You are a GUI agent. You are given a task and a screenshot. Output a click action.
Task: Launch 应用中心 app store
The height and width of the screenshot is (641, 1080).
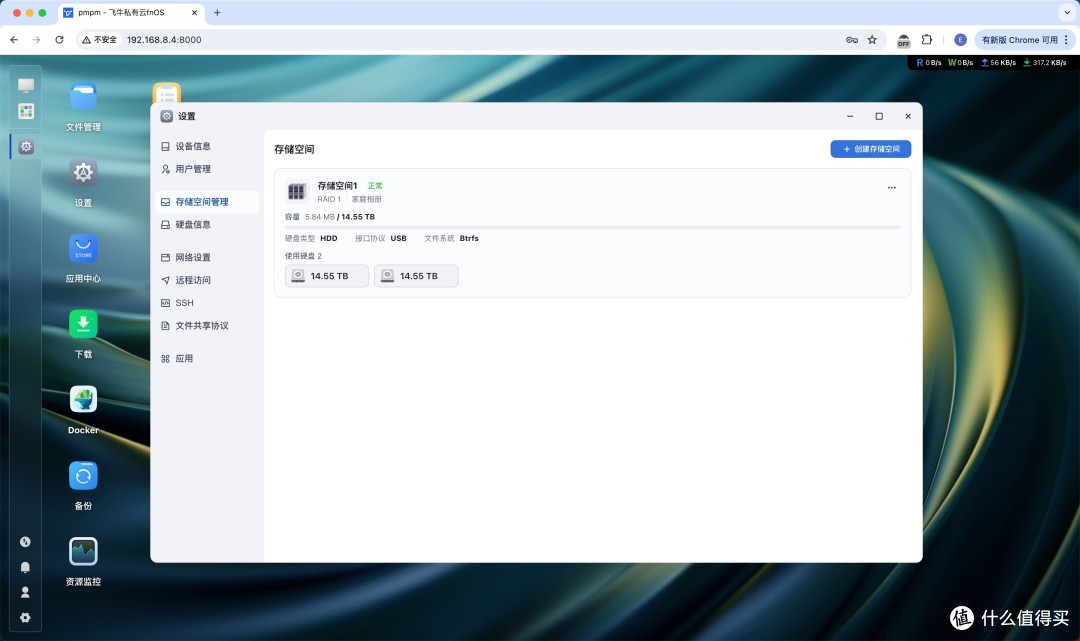[x=83, y=249]
